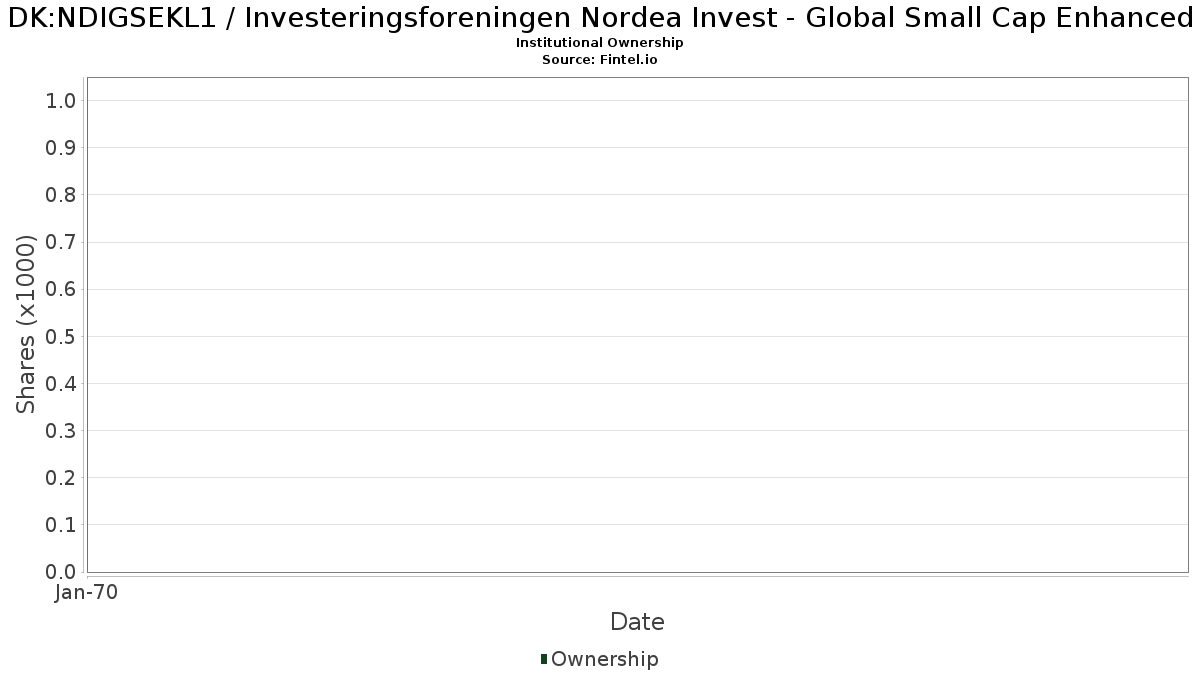The width and height of the screenshot is (1200, 675).
Task: Click the 0.4 y-axis tick label
Action: click(x=61, y=384)
